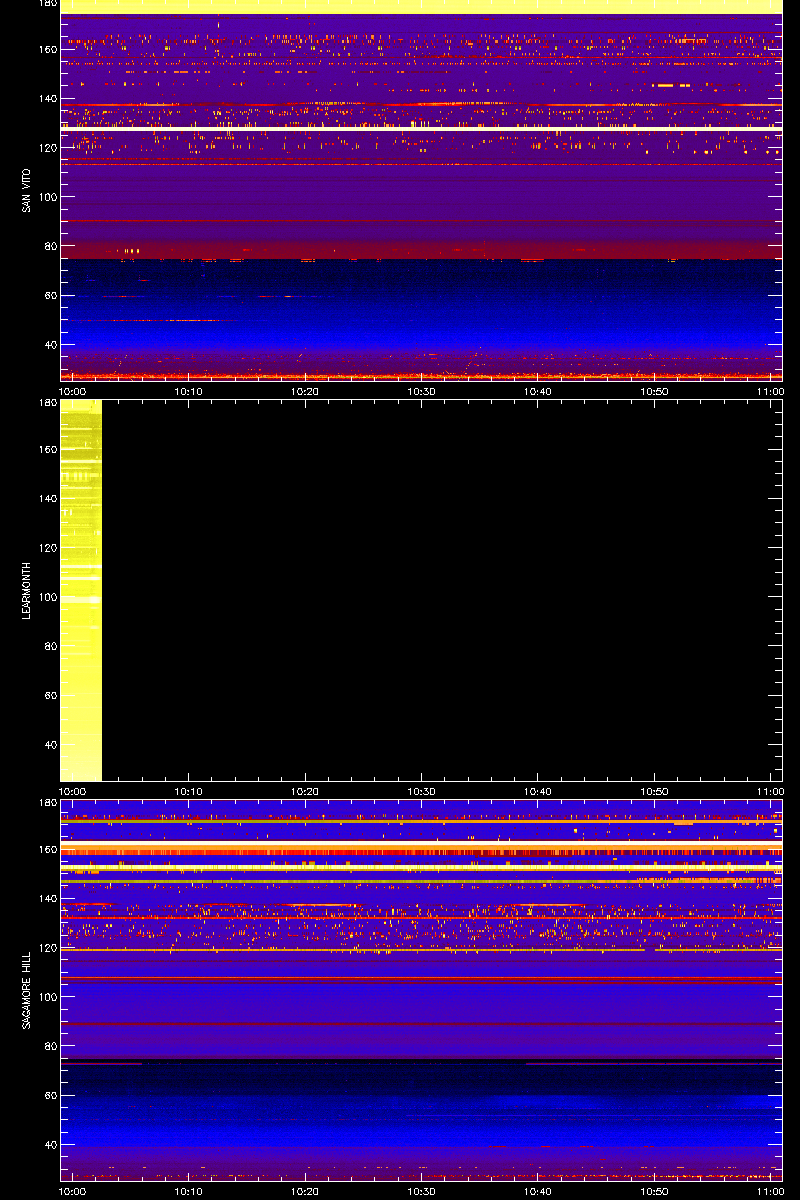Click the 10:40 time label under San Vito
Screen dimensions: 800x1200
coord(538,391)
